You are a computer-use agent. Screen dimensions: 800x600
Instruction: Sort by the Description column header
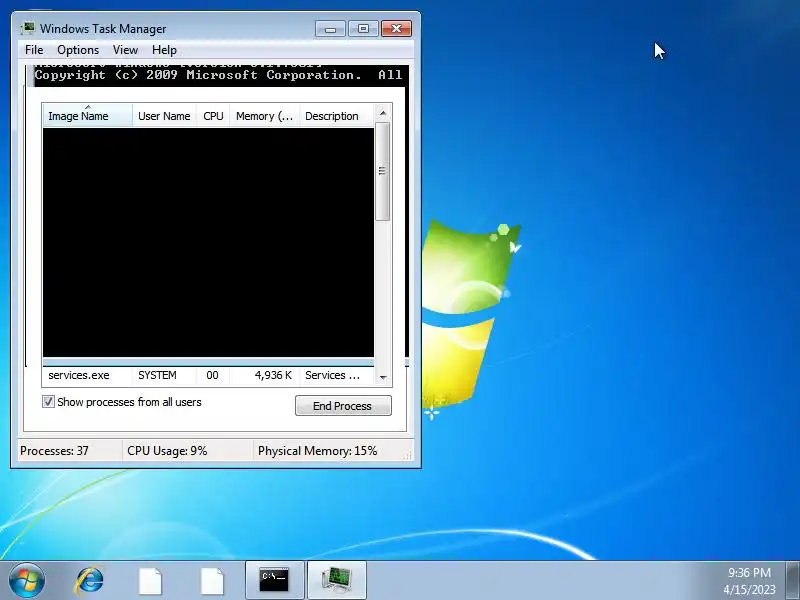[x=337, y=116]
